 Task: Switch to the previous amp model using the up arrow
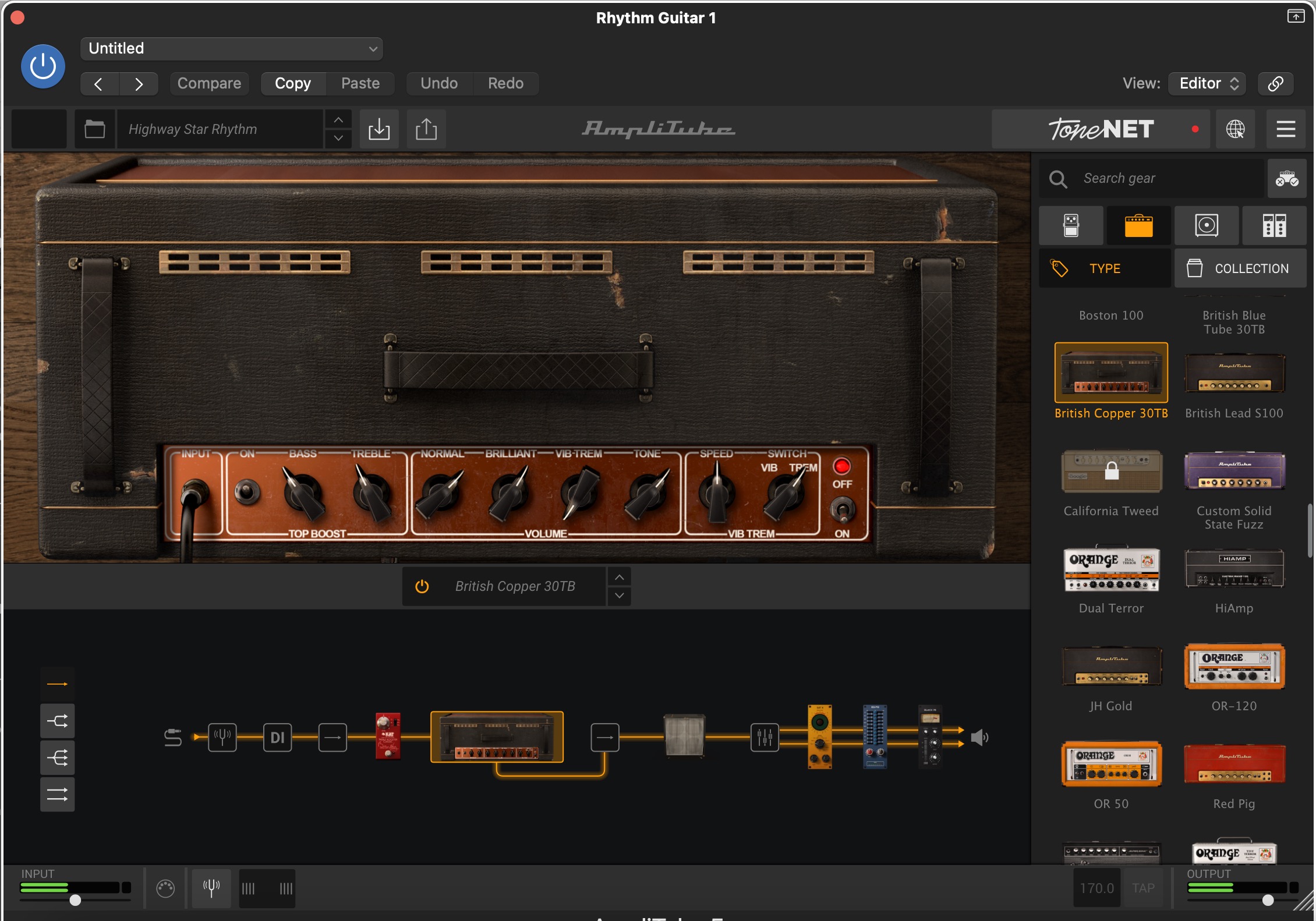click(619, 577)
